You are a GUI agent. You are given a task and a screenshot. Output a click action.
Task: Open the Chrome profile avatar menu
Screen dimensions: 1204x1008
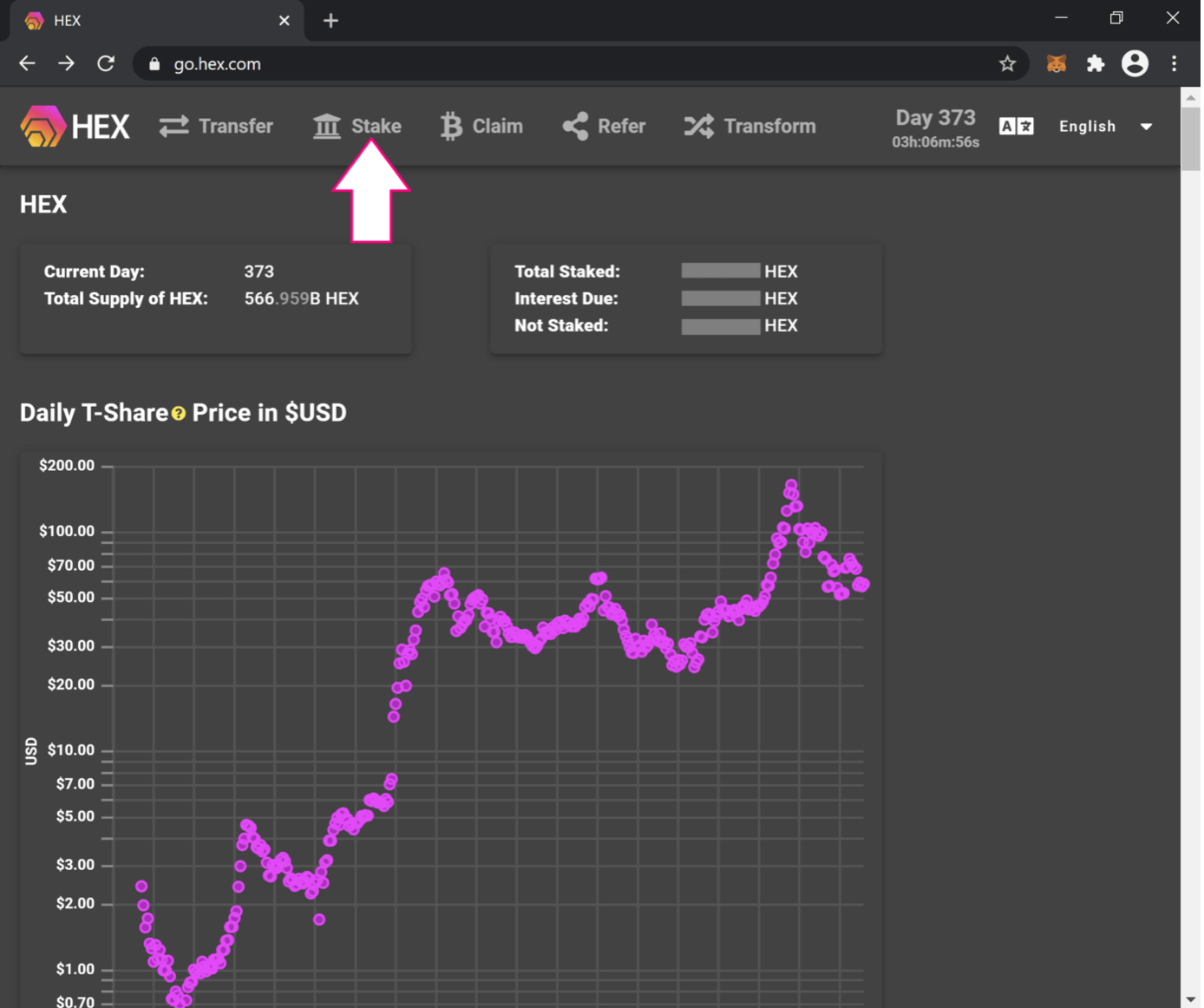[1135, 64]
